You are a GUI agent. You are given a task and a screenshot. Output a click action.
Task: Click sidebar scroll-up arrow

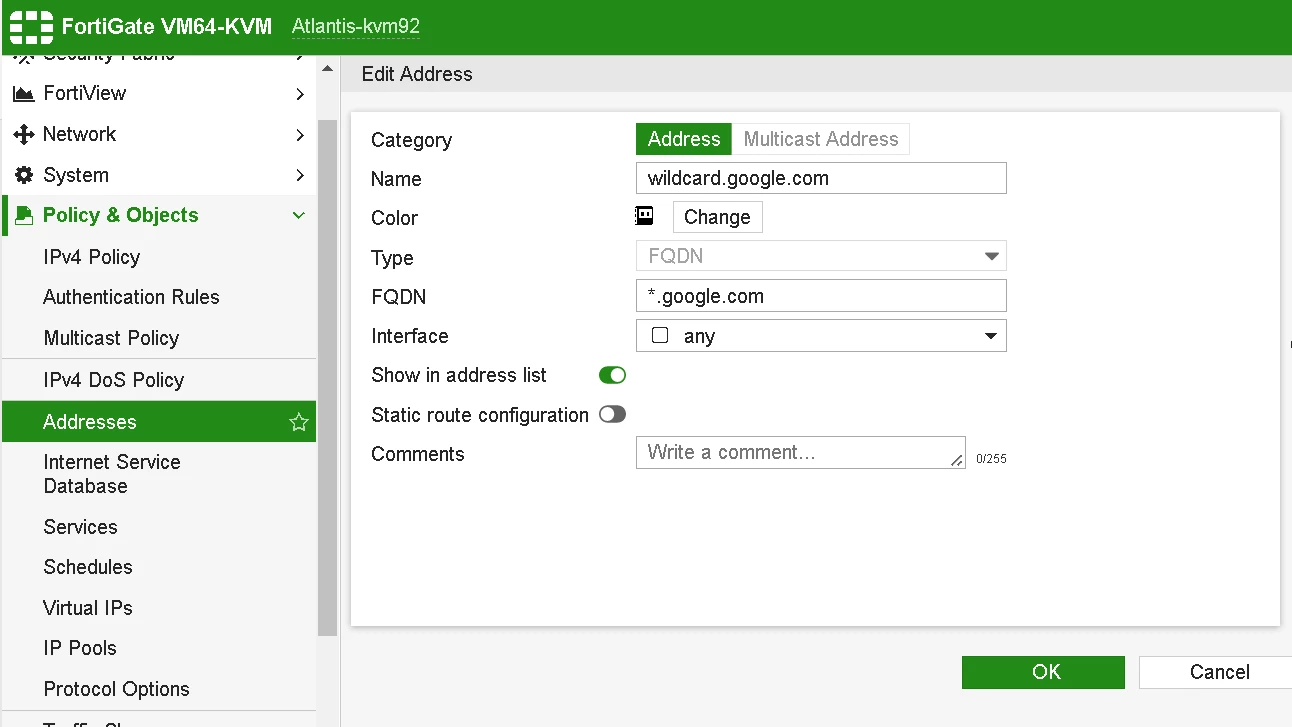tap(327, 68)
